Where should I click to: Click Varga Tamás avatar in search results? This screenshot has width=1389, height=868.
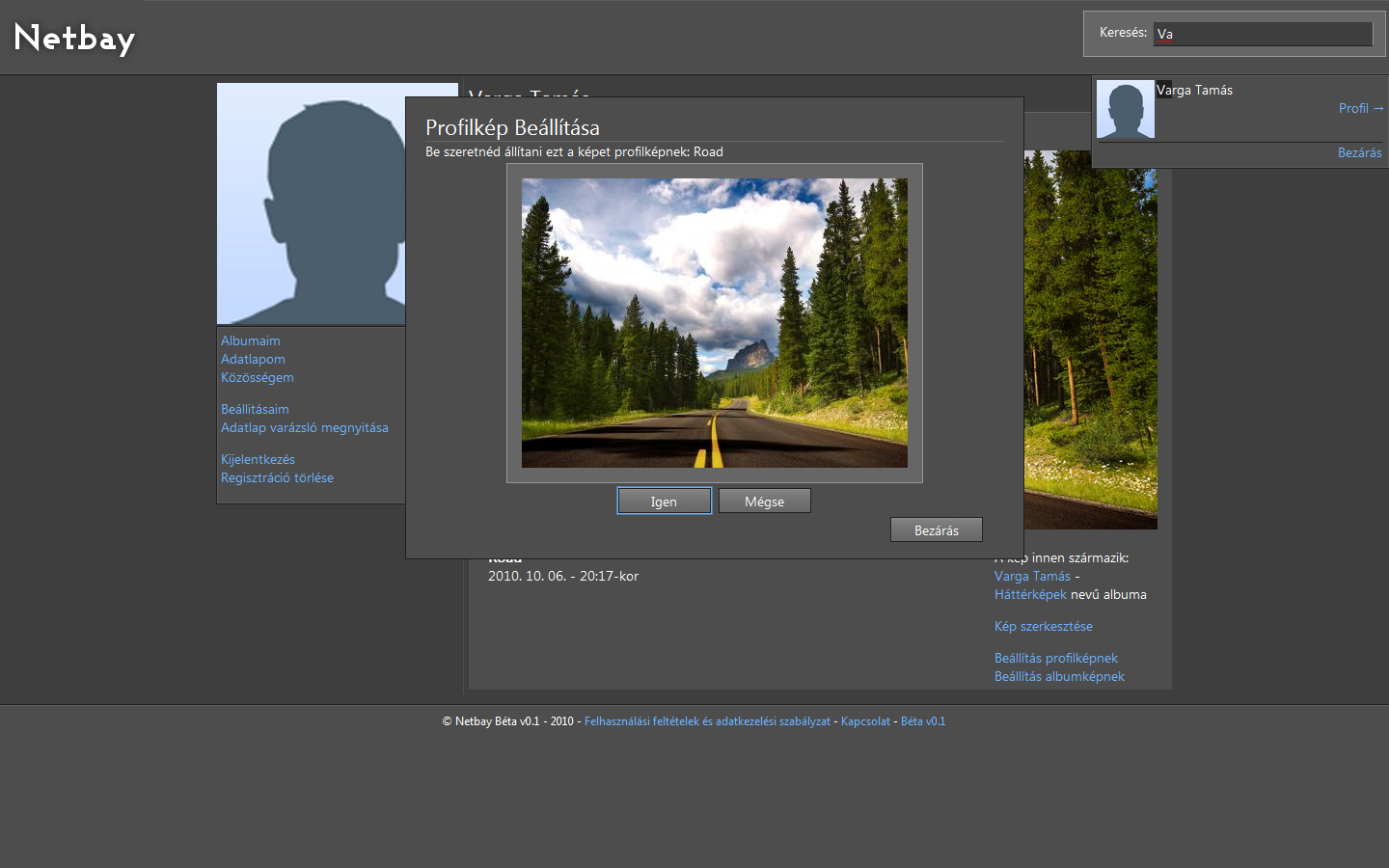(x=1125, y=109)
